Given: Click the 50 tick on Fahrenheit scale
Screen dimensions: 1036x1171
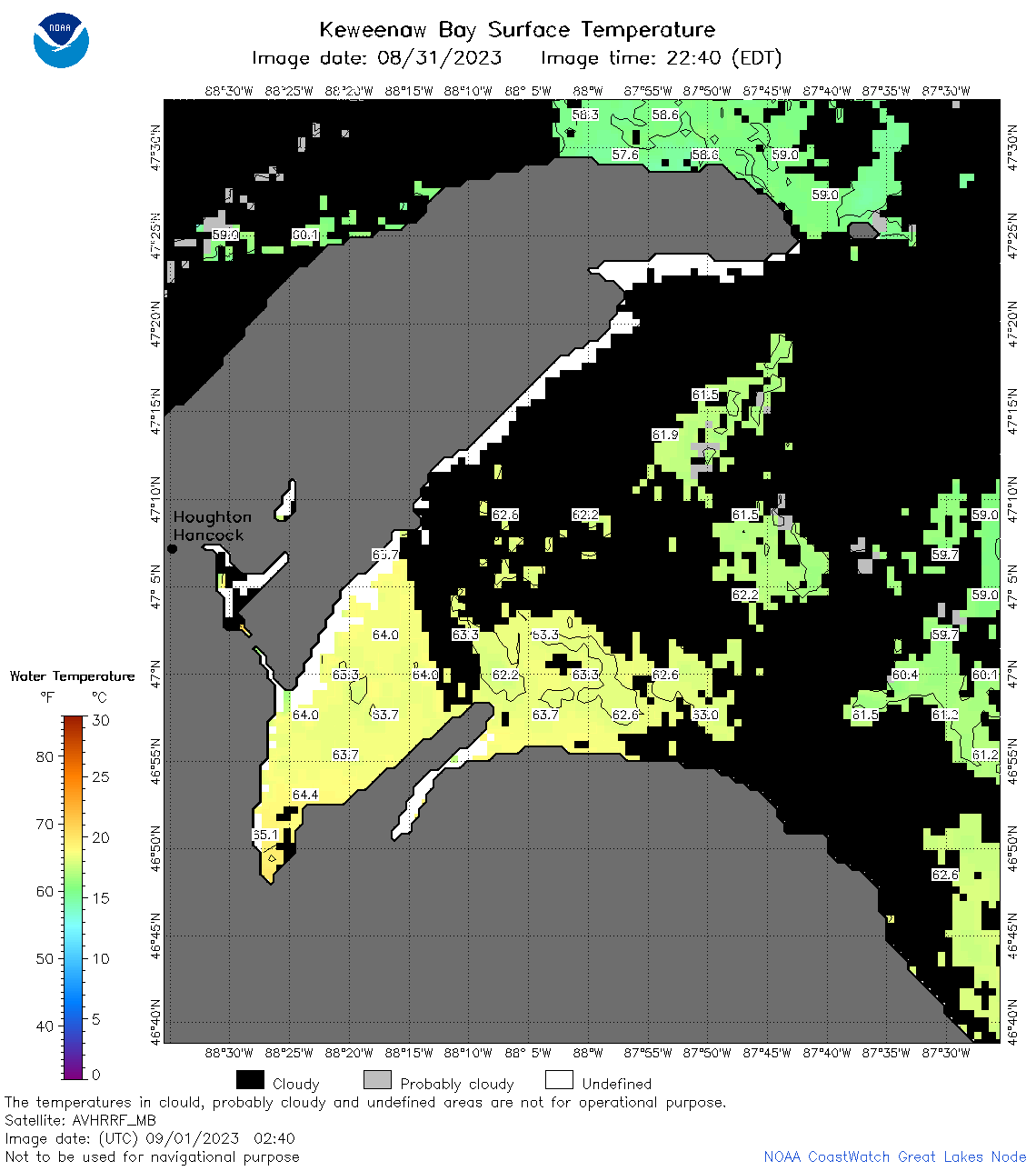Looking at the screenshot, I should pyautogui.click(x=45, y=959).
